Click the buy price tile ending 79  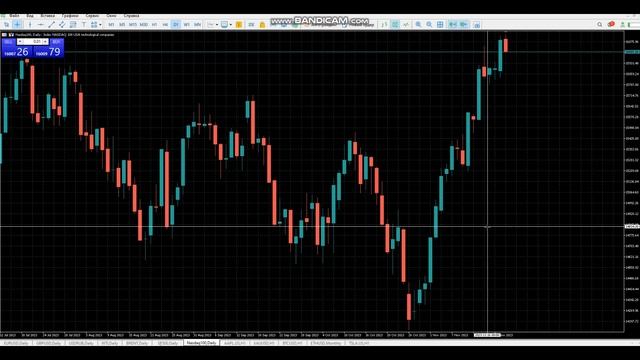coord(48,51)
